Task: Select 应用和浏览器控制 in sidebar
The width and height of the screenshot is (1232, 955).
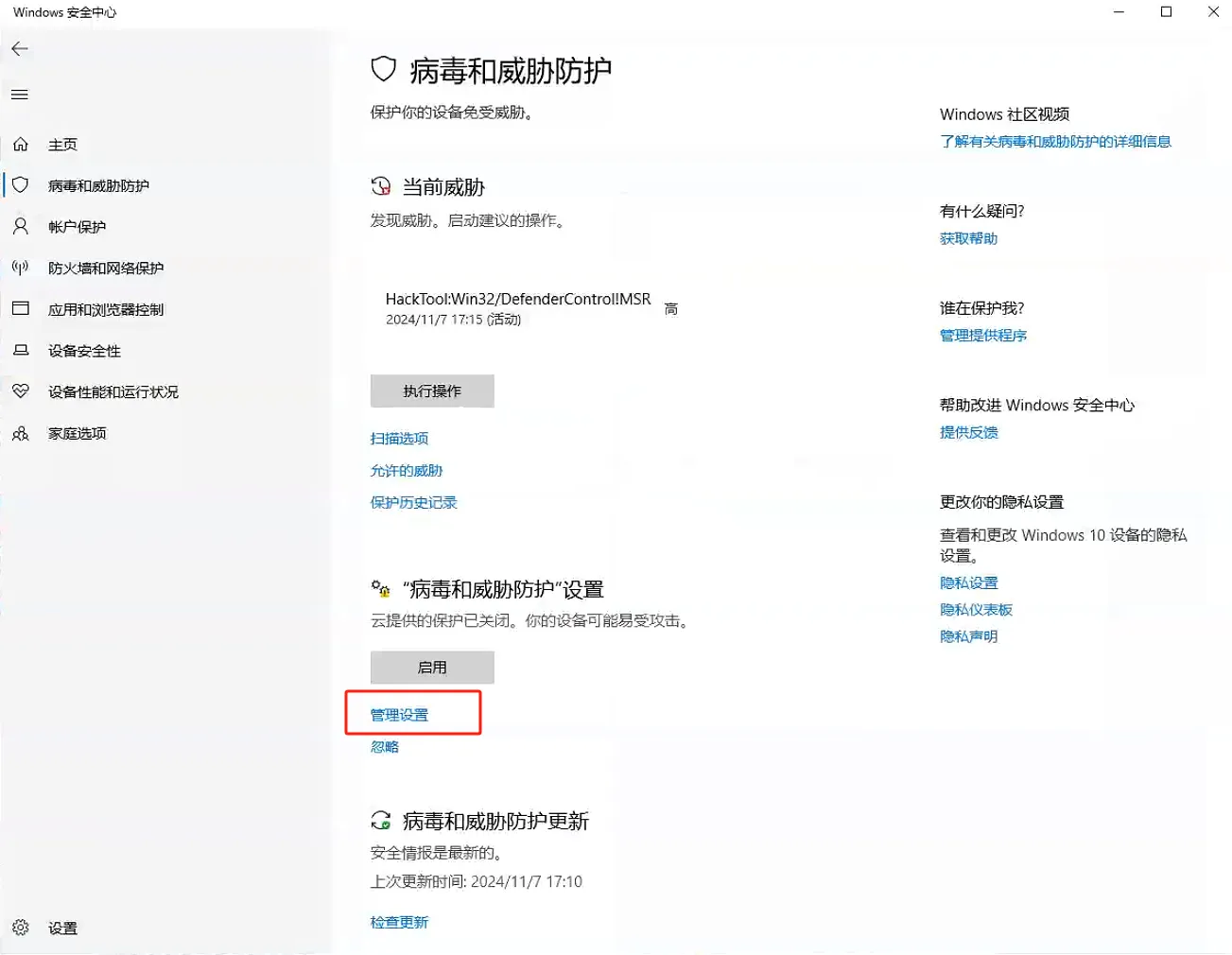Action: [106, 309]
